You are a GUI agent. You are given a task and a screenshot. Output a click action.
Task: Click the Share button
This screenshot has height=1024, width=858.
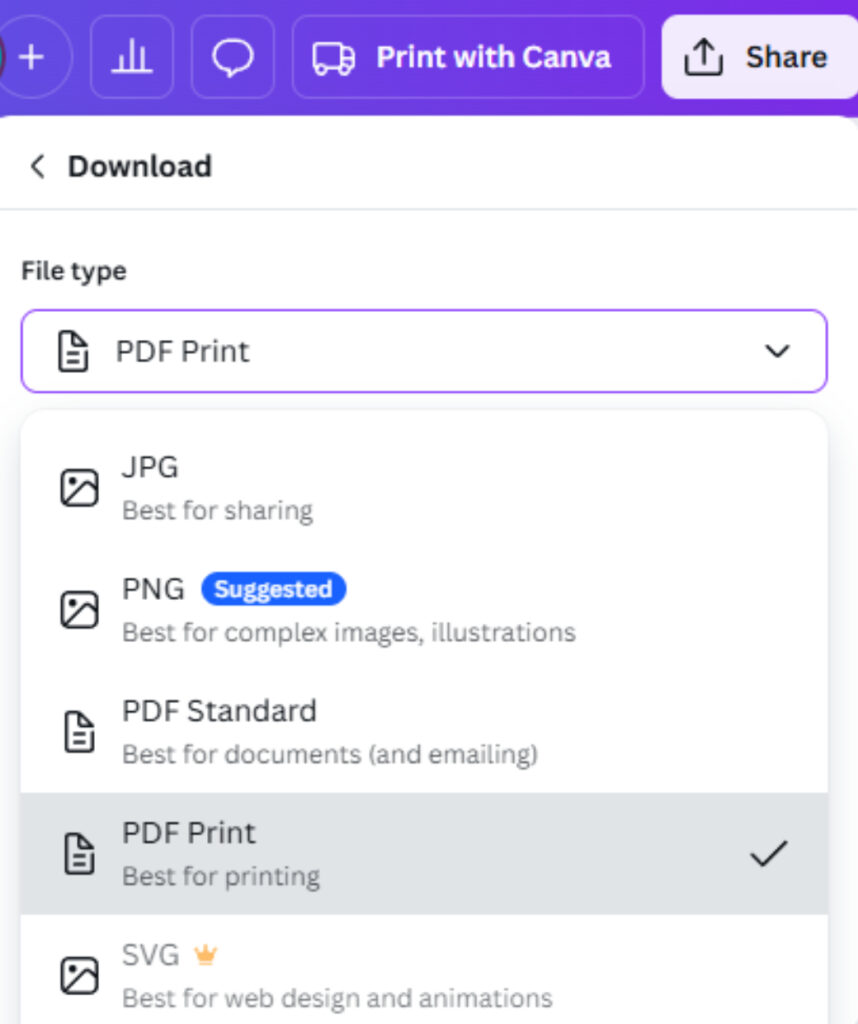(x=786, y=57)
